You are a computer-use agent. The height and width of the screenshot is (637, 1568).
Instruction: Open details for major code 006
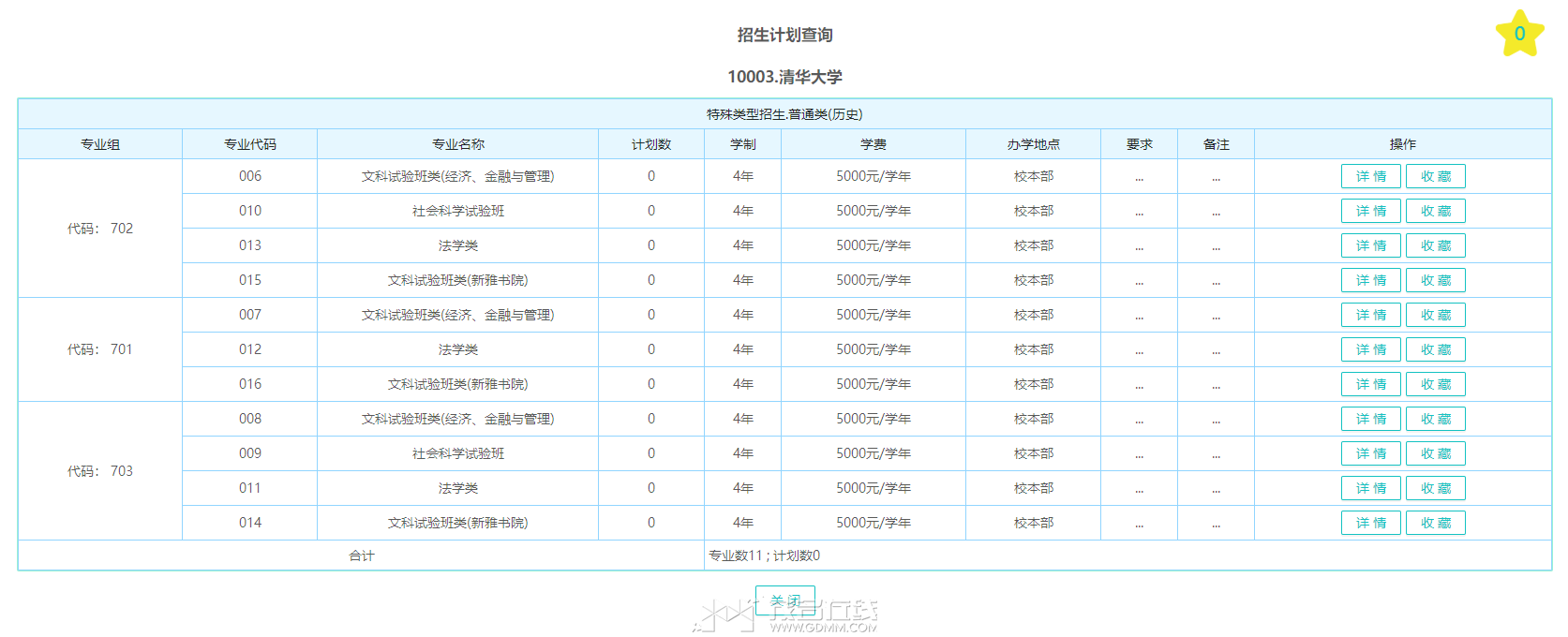coord(1371,176)
